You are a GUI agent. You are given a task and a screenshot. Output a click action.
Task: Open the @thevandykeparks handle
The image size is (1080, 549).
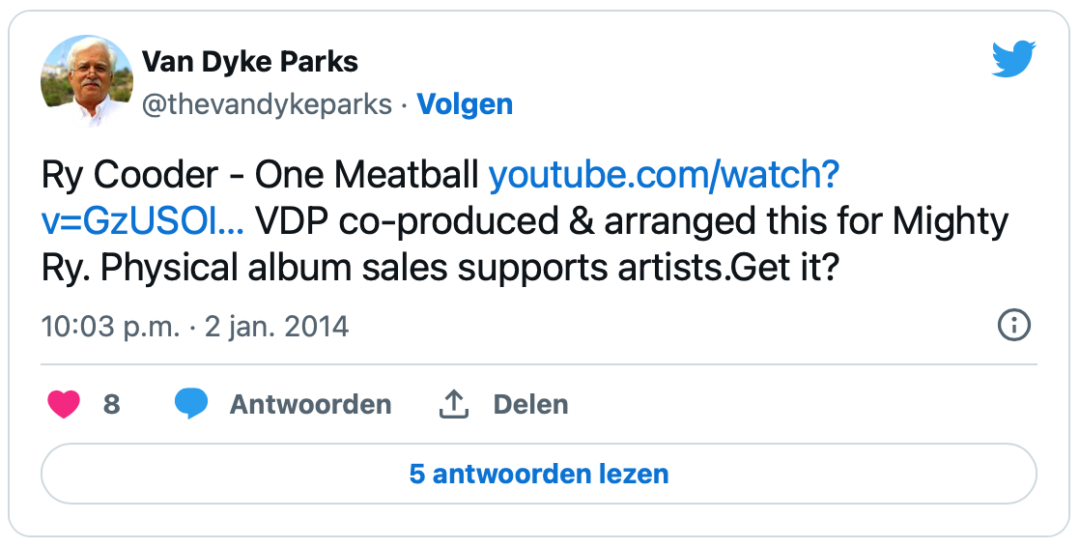click(267, 105)
